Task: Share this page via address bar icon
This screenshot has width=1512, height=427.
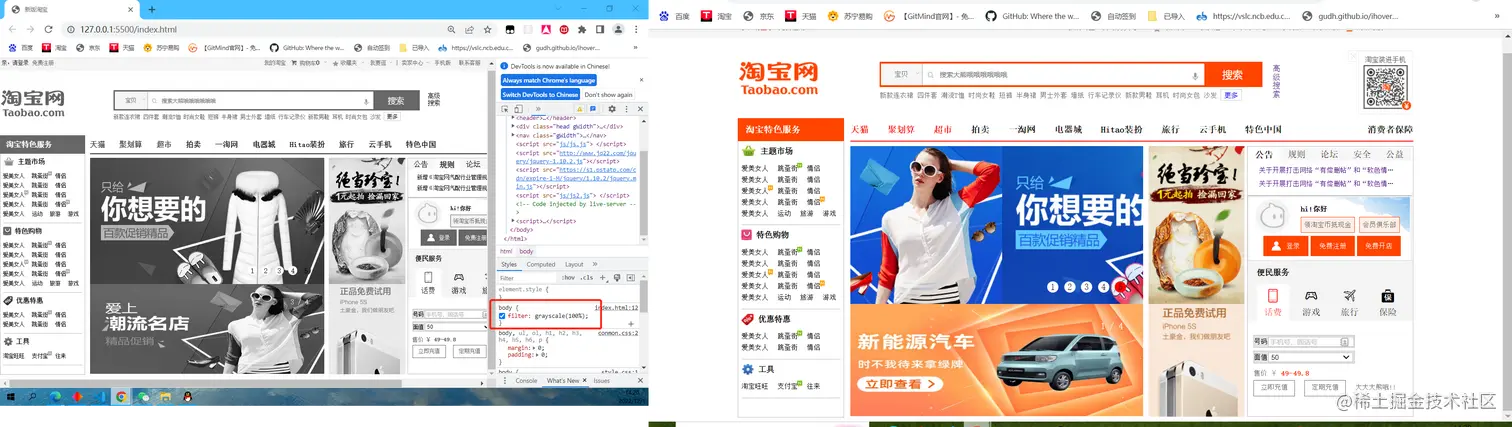Action: click(x=468, y=30)
